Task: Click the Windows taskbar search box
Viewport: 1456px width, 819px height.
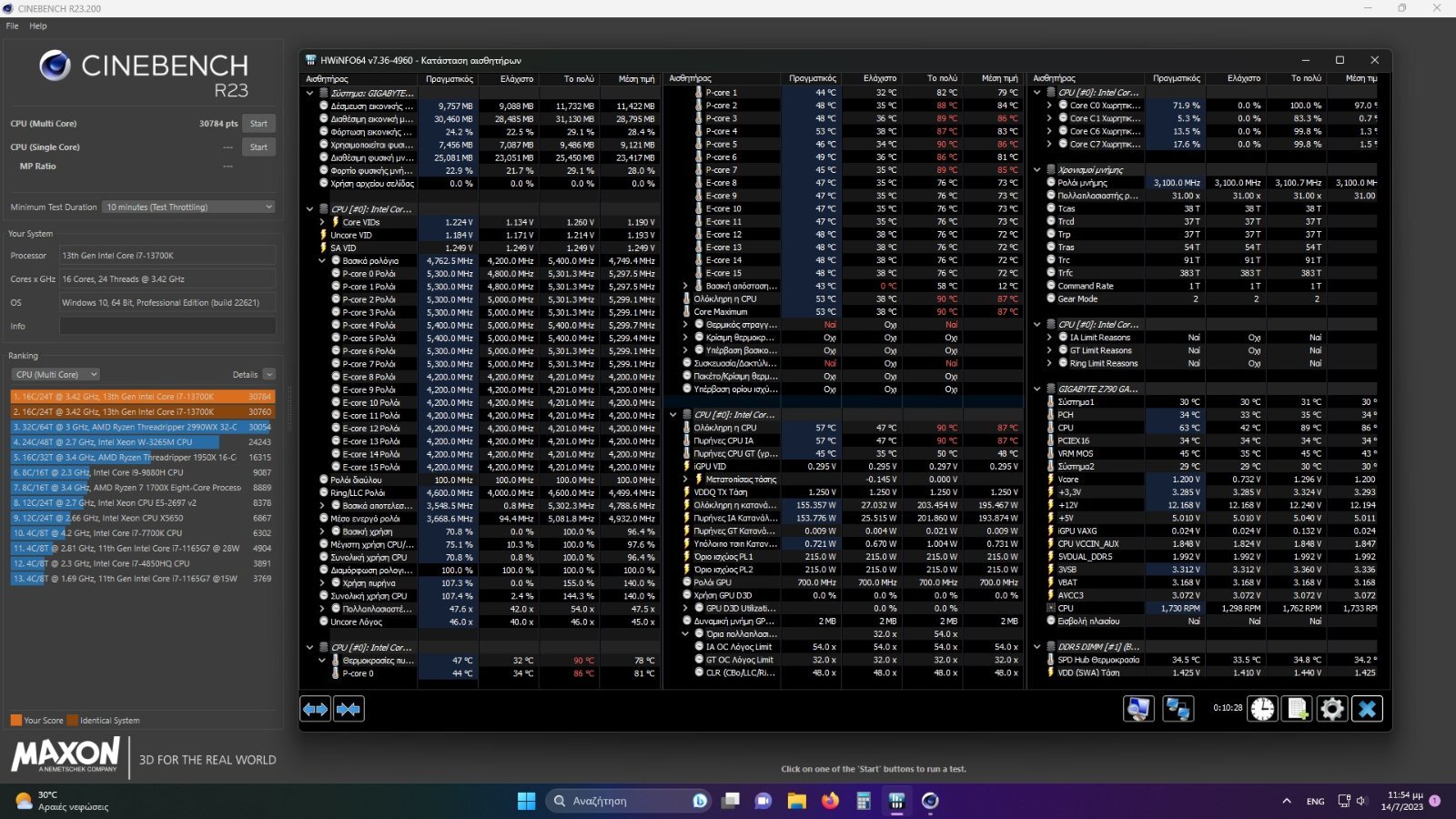Action: click(x=628, y=801)
